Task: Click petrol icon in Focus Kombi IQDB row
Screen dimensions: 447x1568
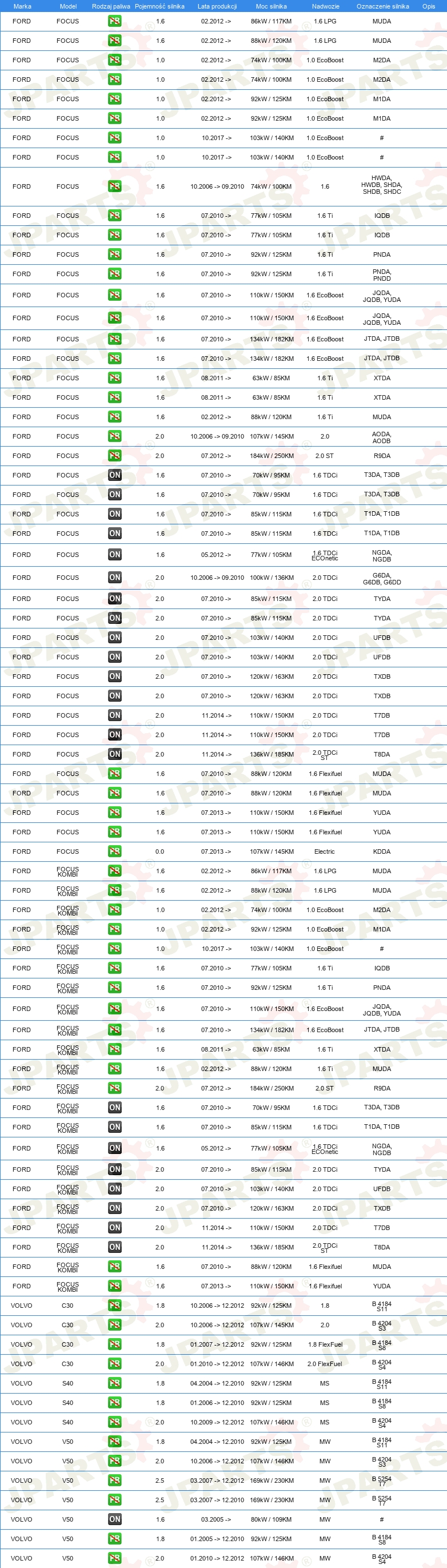Action: click(114, 969)
